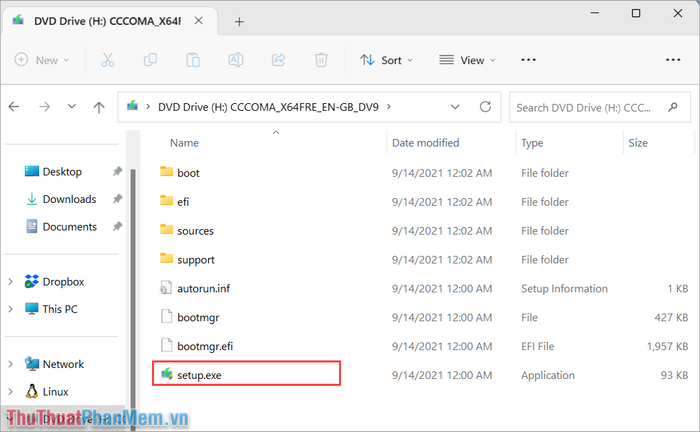Click pin icon beside Downloads

[x=117, y=199]
